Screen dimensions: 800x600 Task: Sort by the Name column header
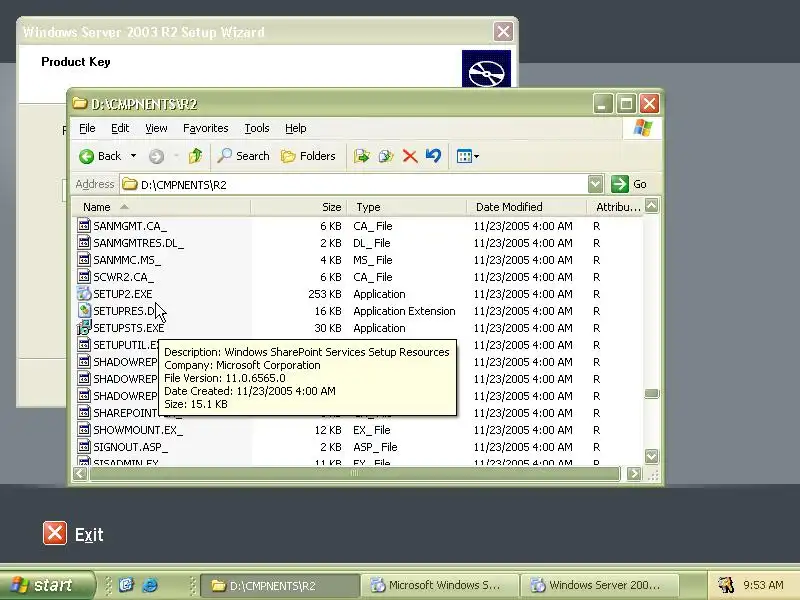[161, 207]
